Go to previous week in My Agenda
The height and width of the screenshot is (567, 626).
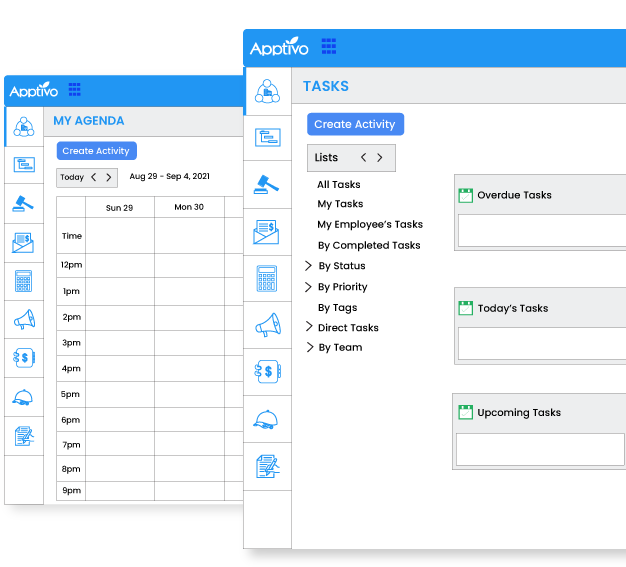[93, 177]
